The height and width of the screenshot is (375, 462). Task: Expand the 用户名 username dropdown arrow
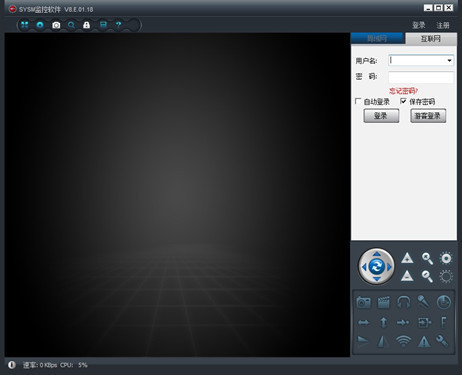pos(449,60)
